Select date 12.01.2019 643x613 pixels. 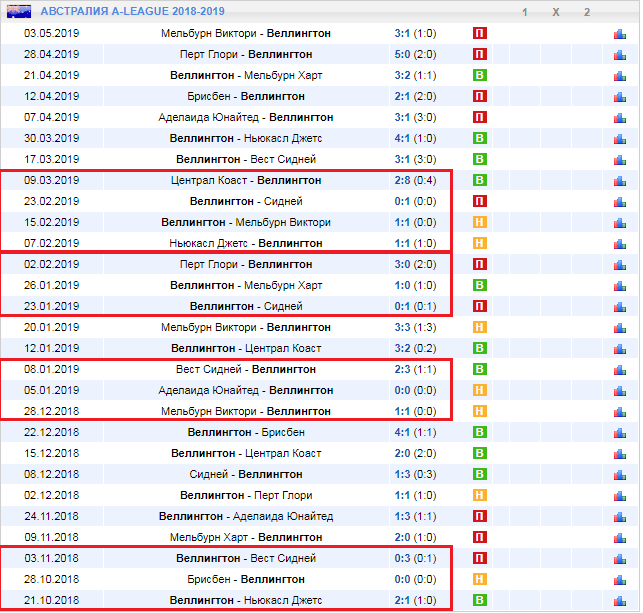click(x=51, y=348)
